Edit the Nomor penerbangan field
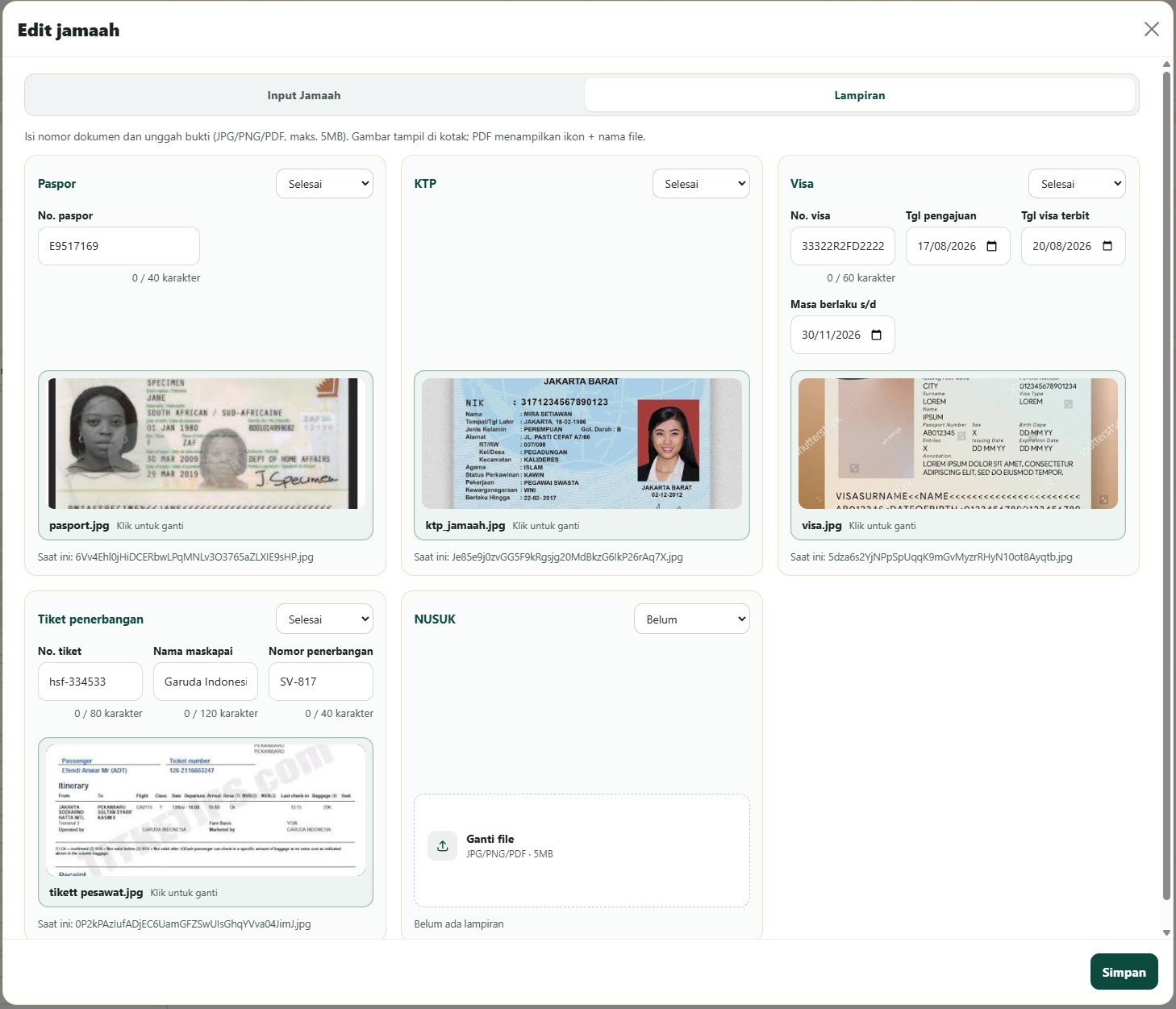 point(321,682)
